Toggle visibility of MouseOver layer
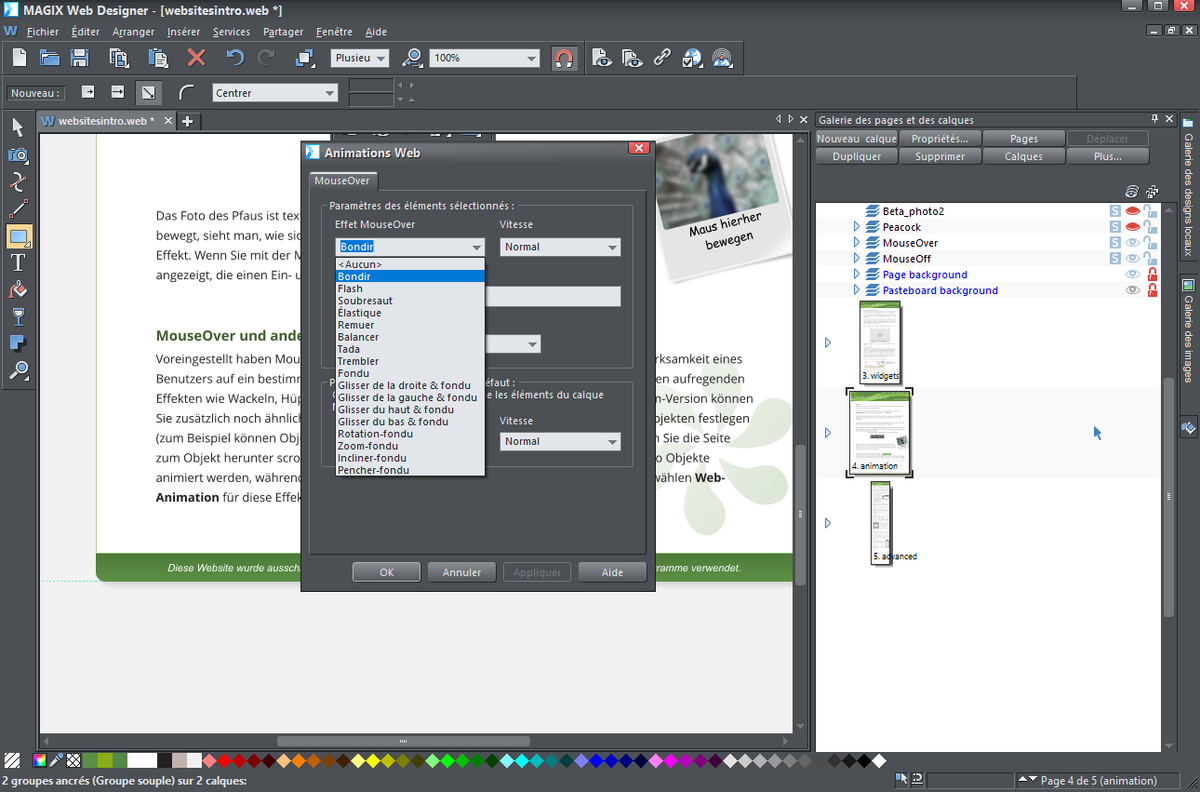The image size is (1200, 792). point(1133,243)
